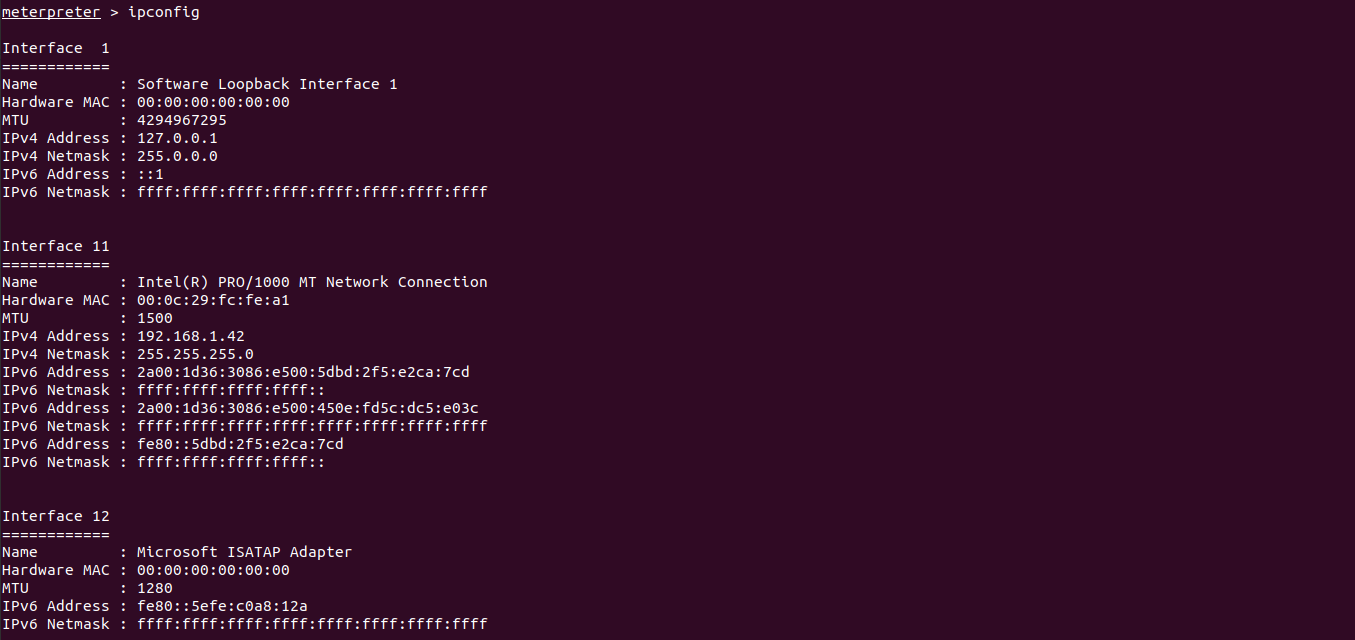
Task: Click the Microsoft ISATAP Adapter name
Action: pos(245,552)
